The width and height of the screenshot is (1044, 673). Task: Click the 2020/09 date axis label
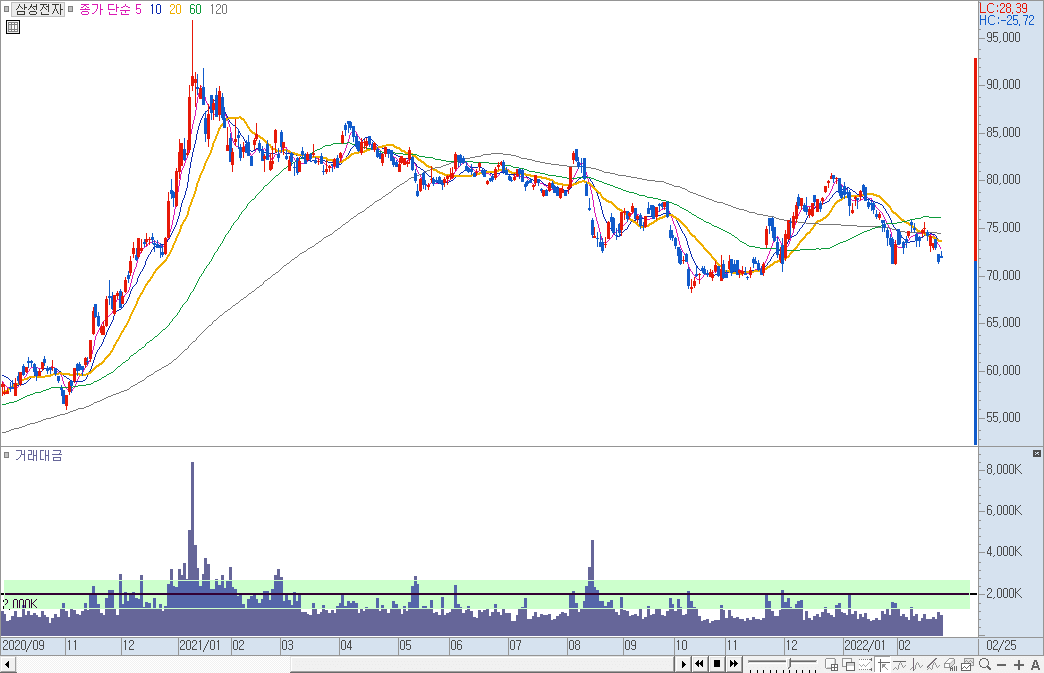click(x=23, y=645)
